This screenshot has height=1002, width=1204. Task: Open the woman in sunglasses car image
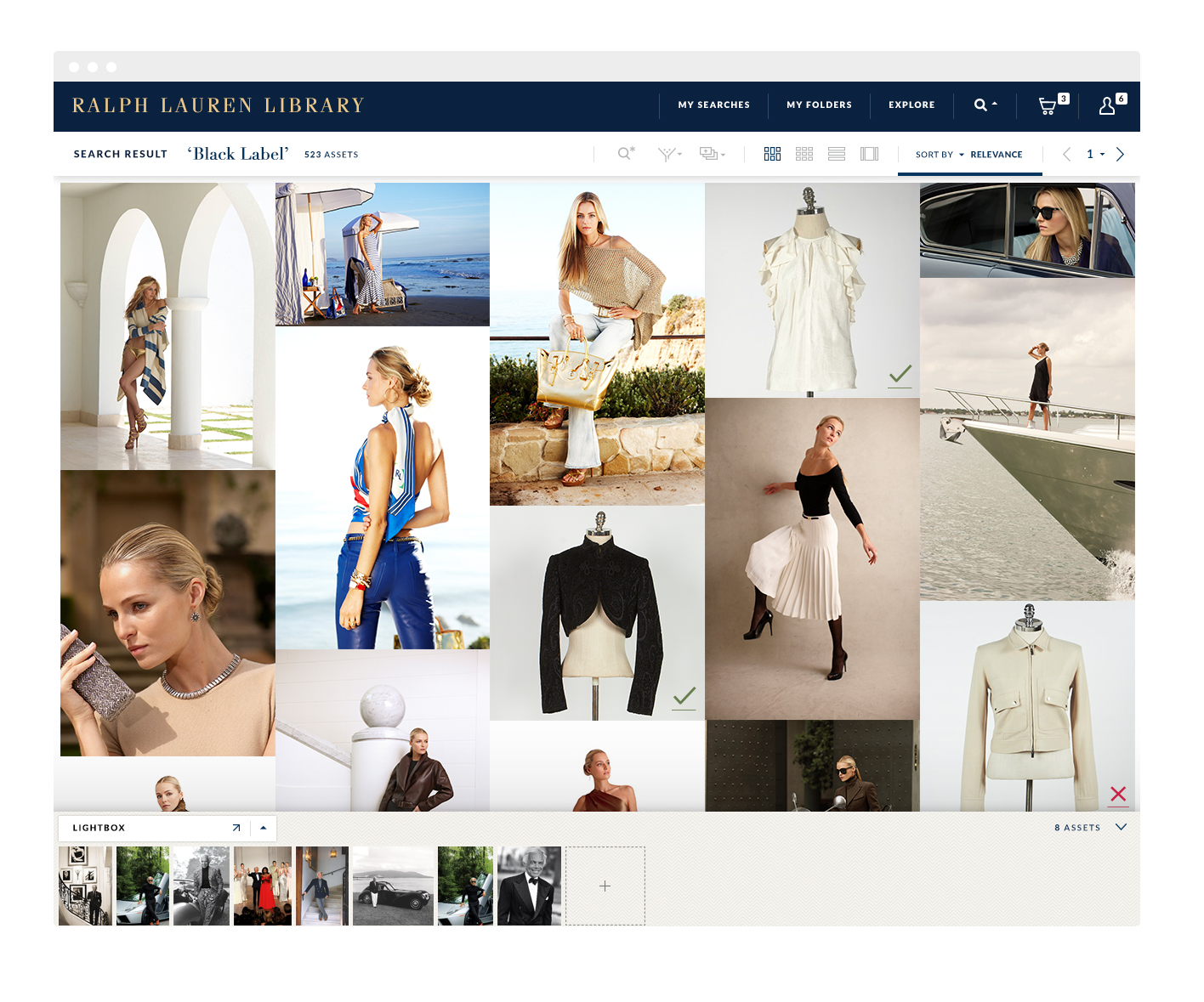click(x=1027, y=230)
